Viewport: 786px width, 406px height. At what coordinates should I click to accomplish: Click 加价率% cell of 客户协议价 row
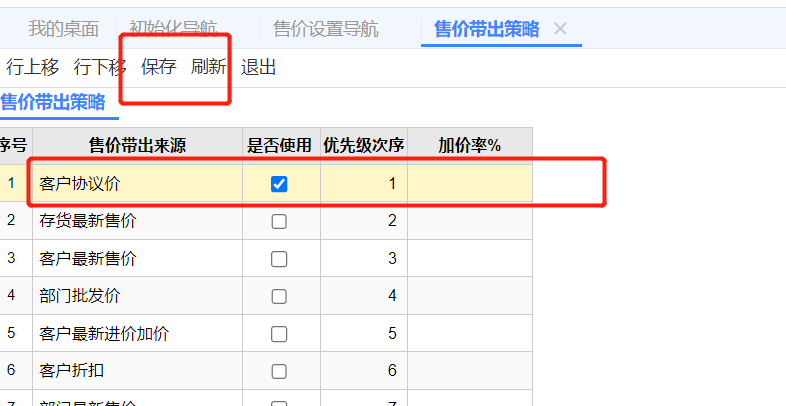tap(470, 183)
